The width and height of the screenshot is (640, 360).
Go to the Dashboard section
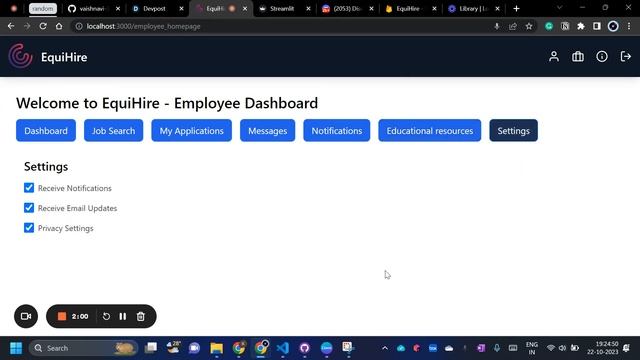46,131
